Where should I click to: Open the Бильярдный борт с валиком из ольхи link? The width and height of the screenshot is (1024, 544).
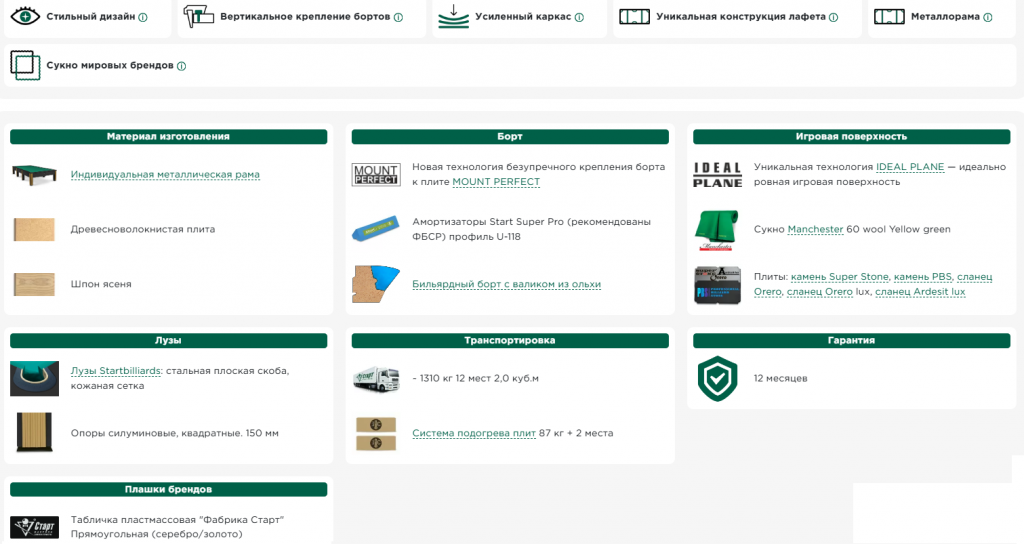pyautogui.click(x=507, y=284)
